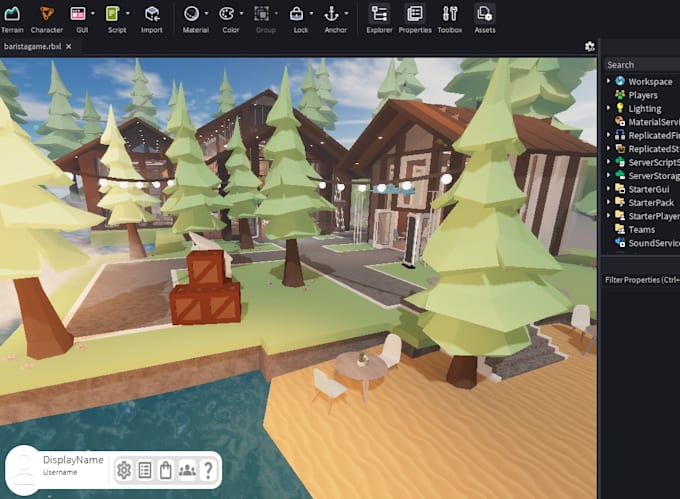680x499 pixels.
Task: Switch to the baristagame.rbxl tab
Action: (x=33, y=46)
